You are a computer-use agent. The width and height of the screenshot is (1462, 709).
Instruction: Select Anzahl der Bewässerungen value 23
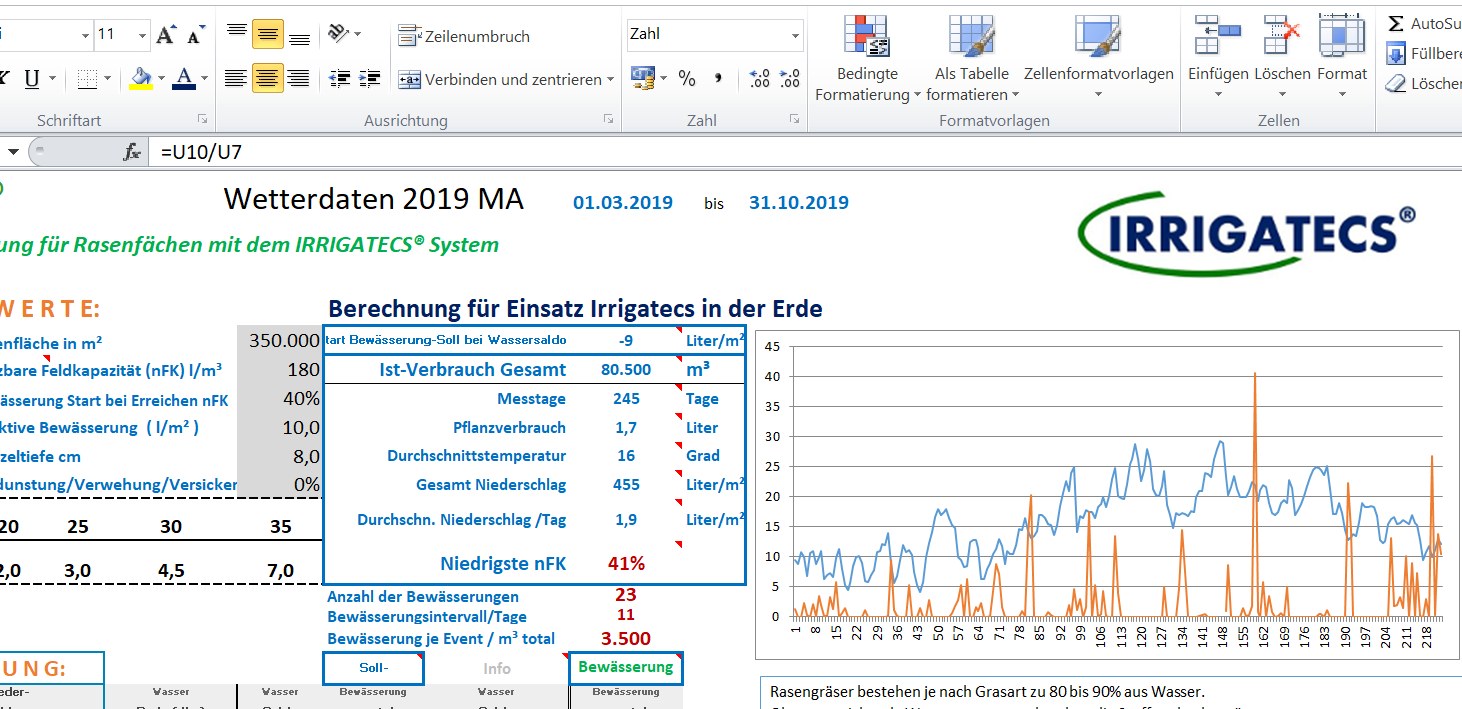point(626,595)
